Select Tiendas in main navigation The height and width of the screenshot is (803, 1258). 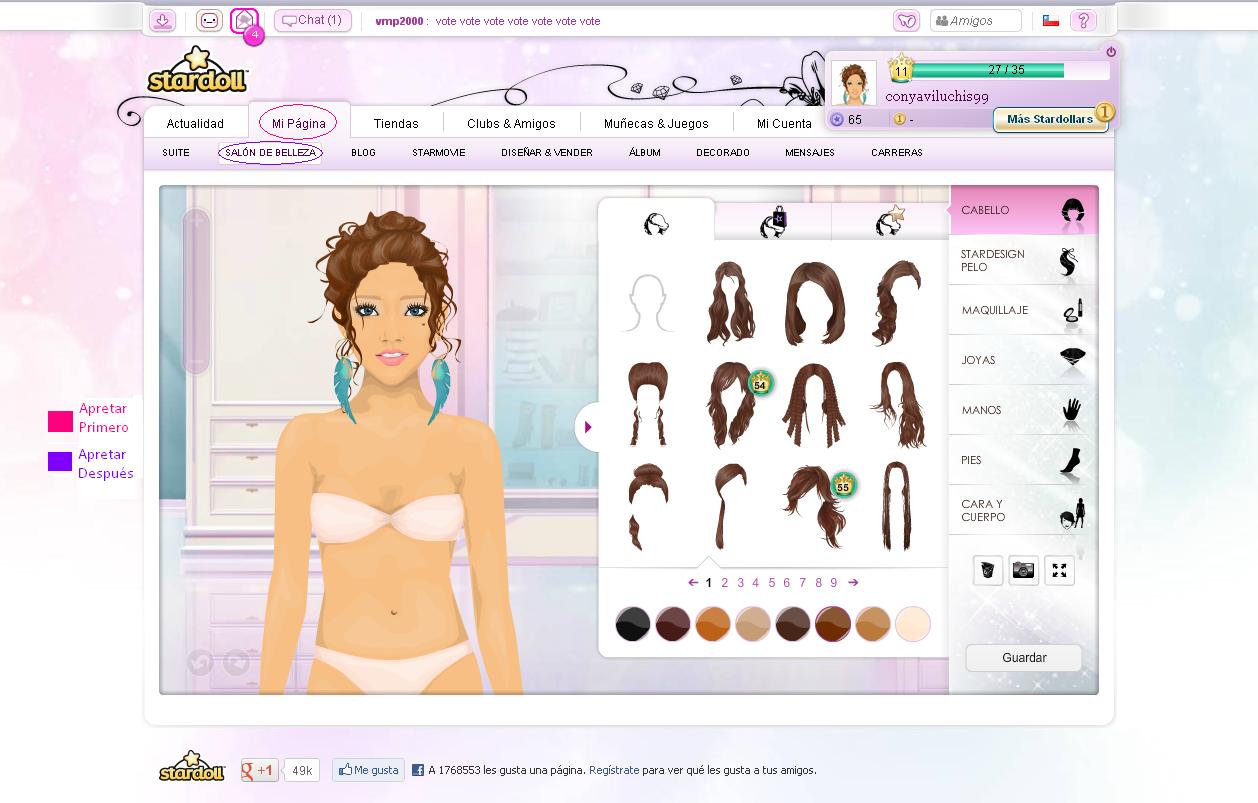[396, 124]
